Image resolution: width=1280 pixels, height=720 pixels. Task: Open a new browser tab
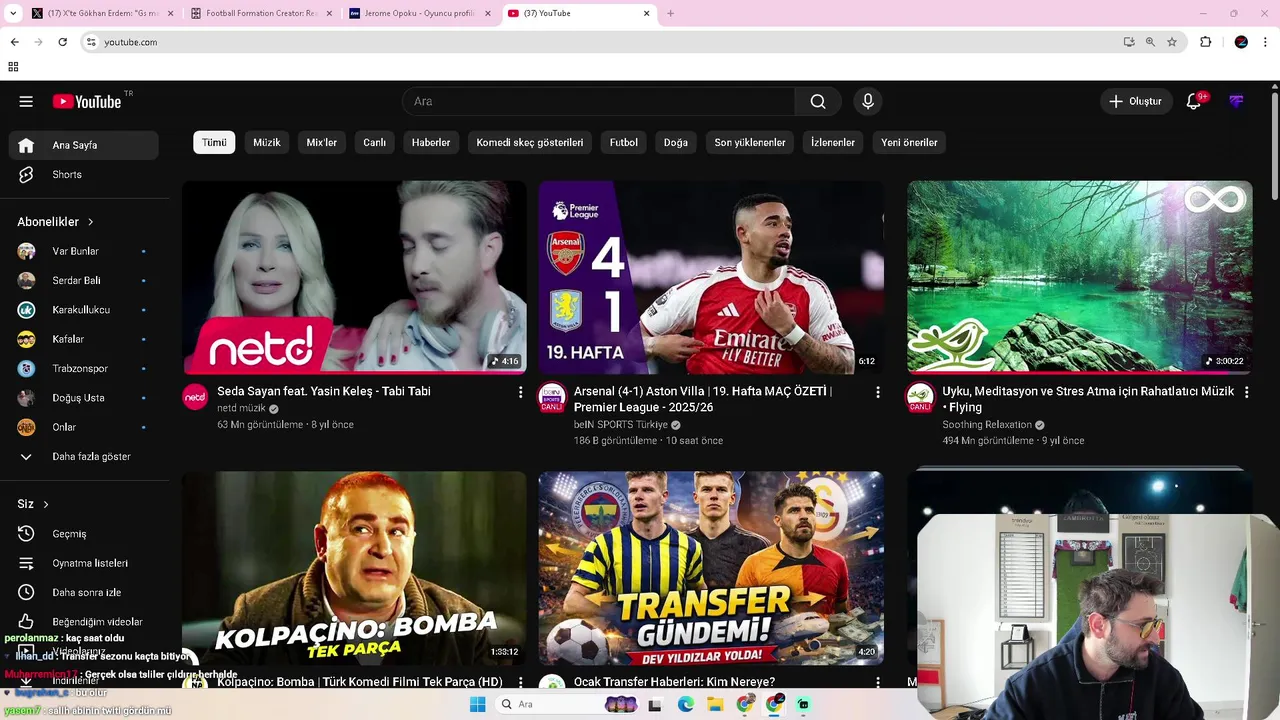pos(670,13)
